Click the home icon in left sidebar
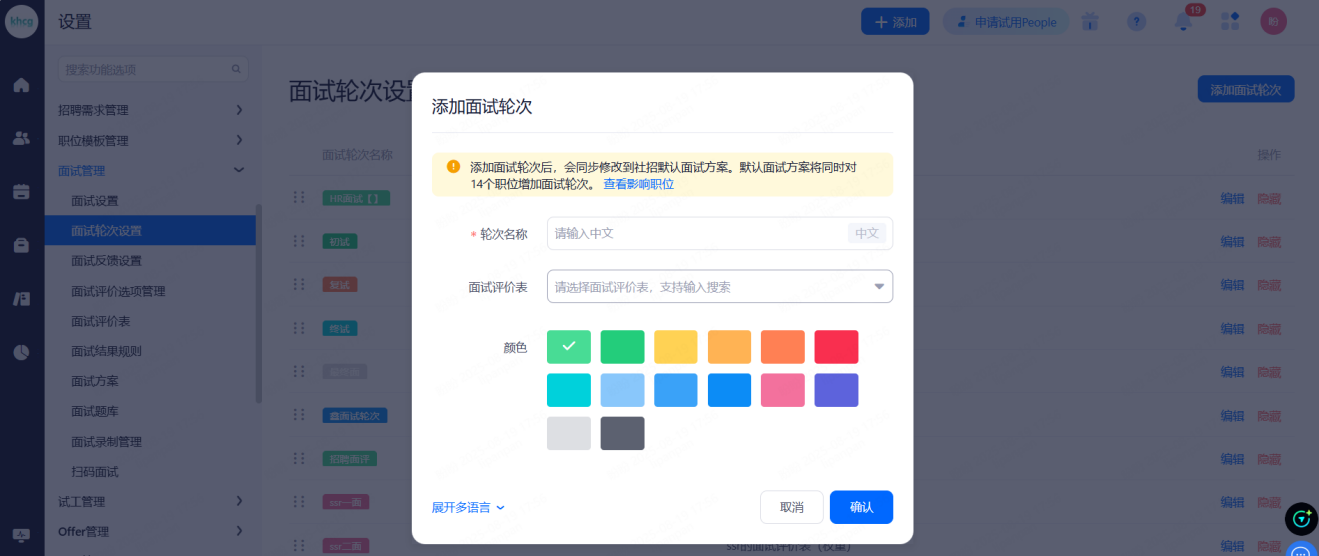The height and width of the screenshot is (556, 1319). tap(21, 85)
